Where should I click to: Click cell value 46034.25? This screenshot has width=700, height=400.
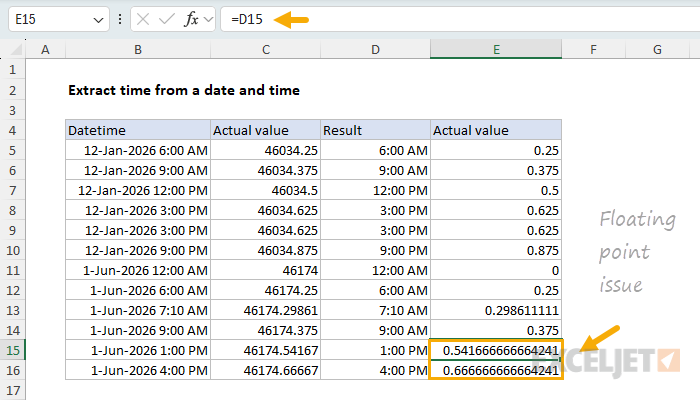click(266, 150)
